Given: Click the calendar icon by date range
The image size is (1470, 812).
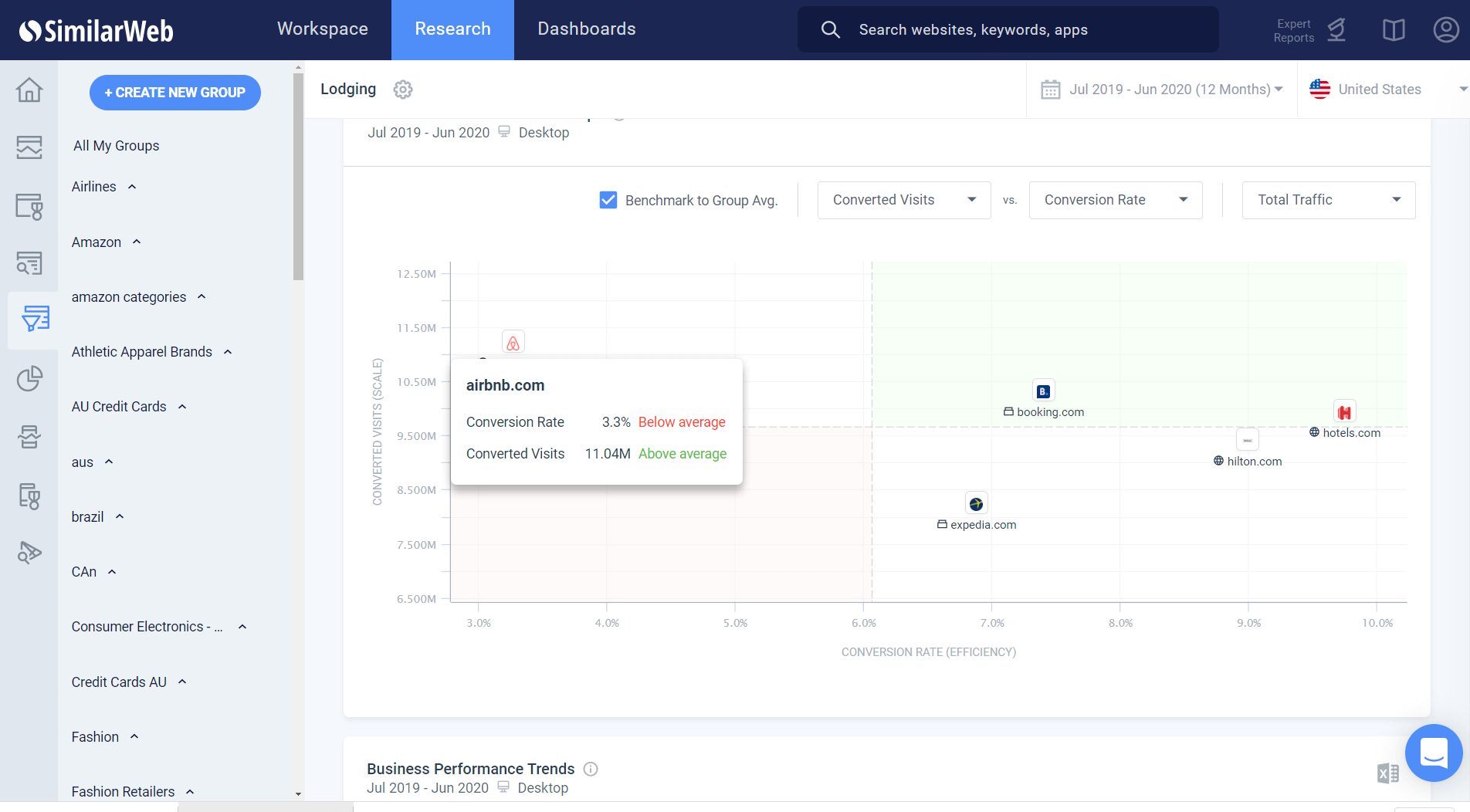Looking at the screenshot, I should pyautogui.click(x=1051, y=90).
